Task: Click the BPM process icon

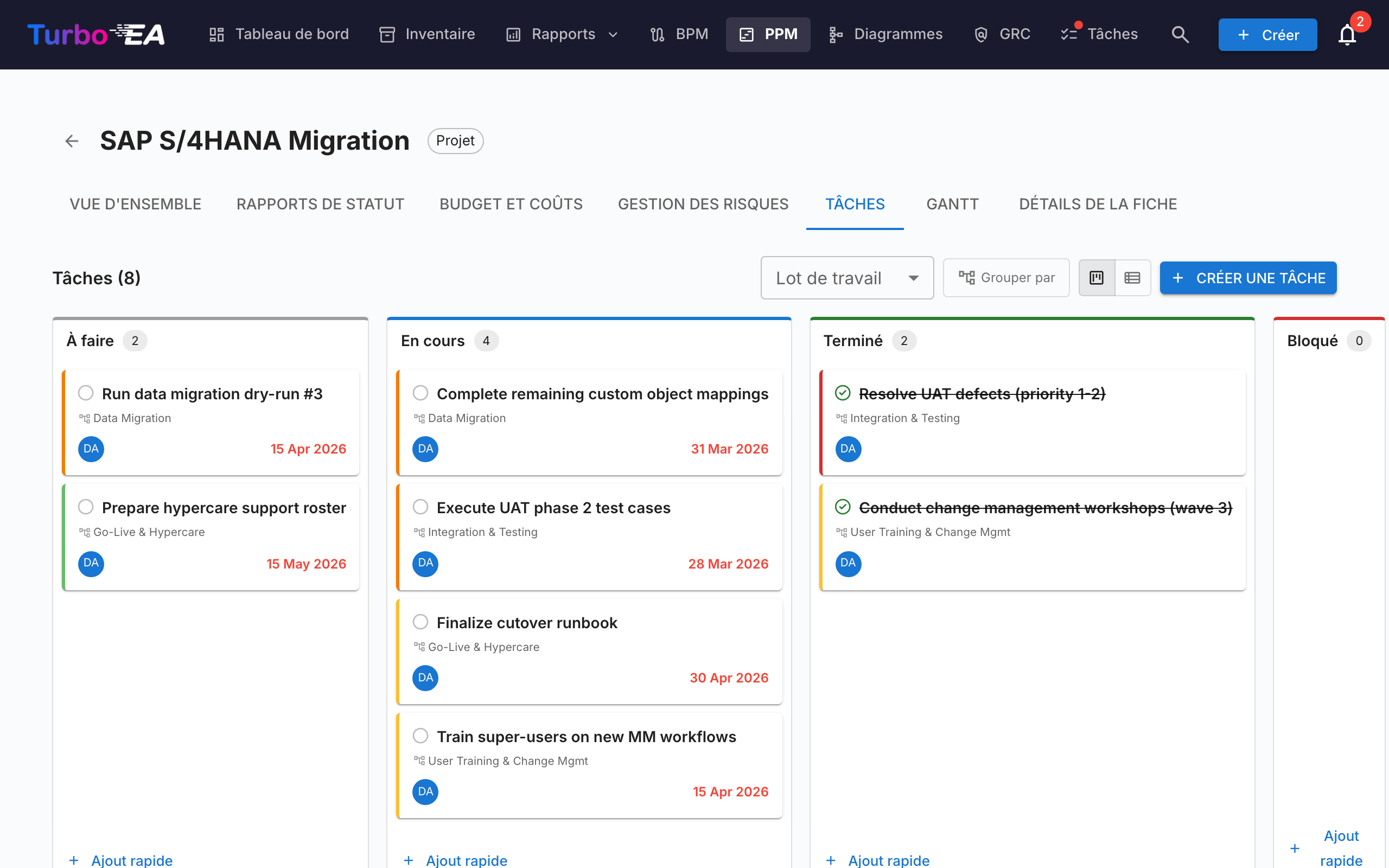Action: pyautogui.click(x=657, y=34)
